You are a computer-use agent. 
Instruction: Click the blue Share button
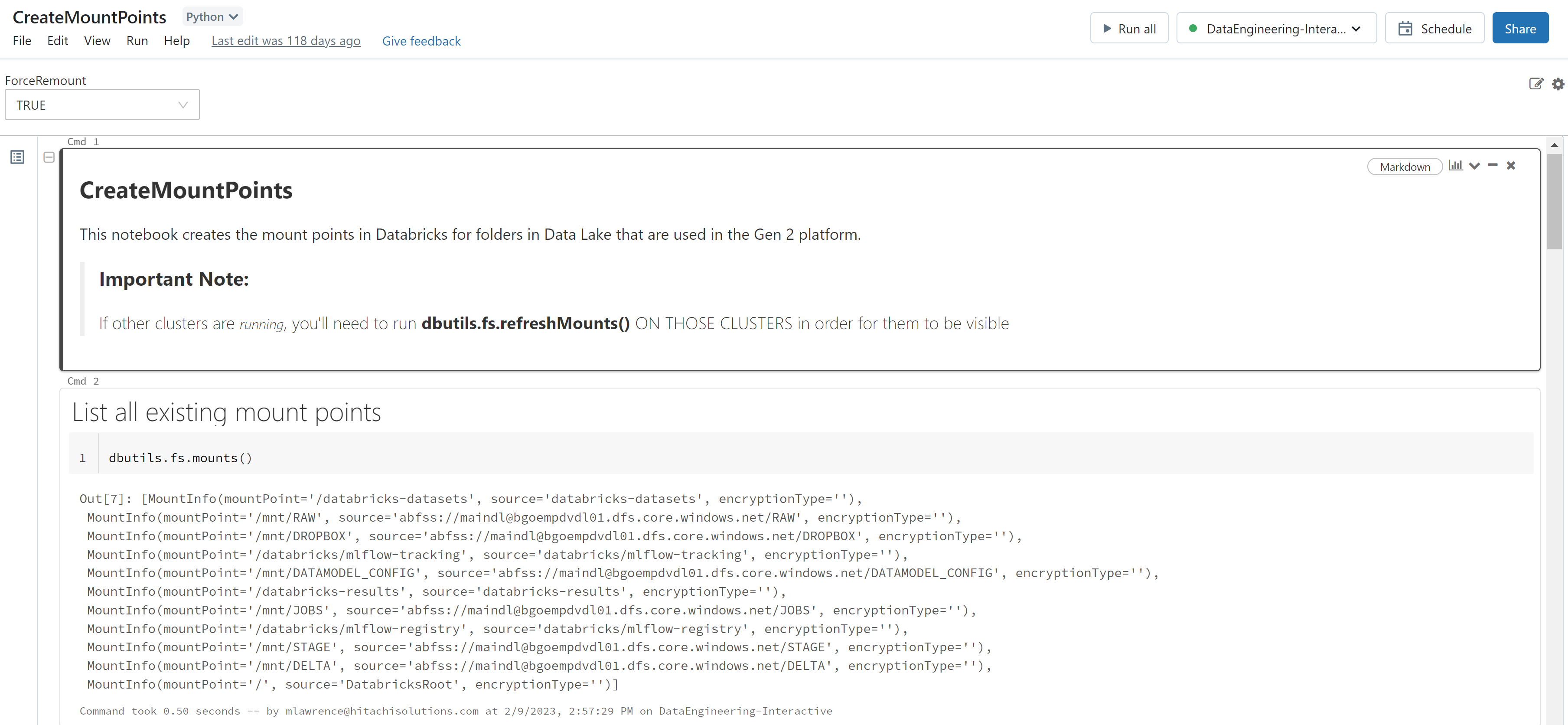[1520, 29]
